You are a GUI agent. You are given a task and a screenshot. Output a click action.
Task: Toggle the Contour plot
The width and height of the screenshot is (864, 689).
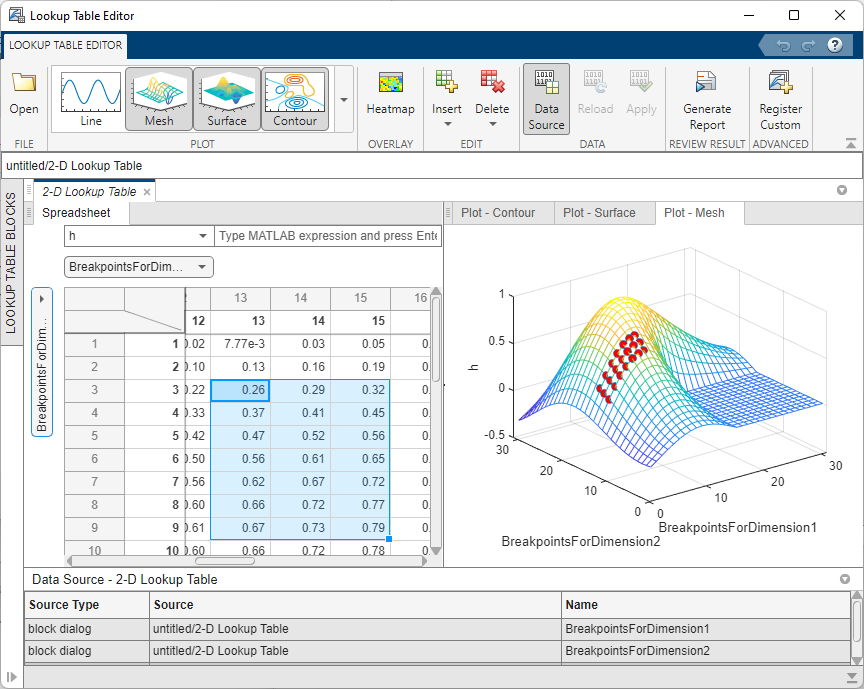coord(295,99)
